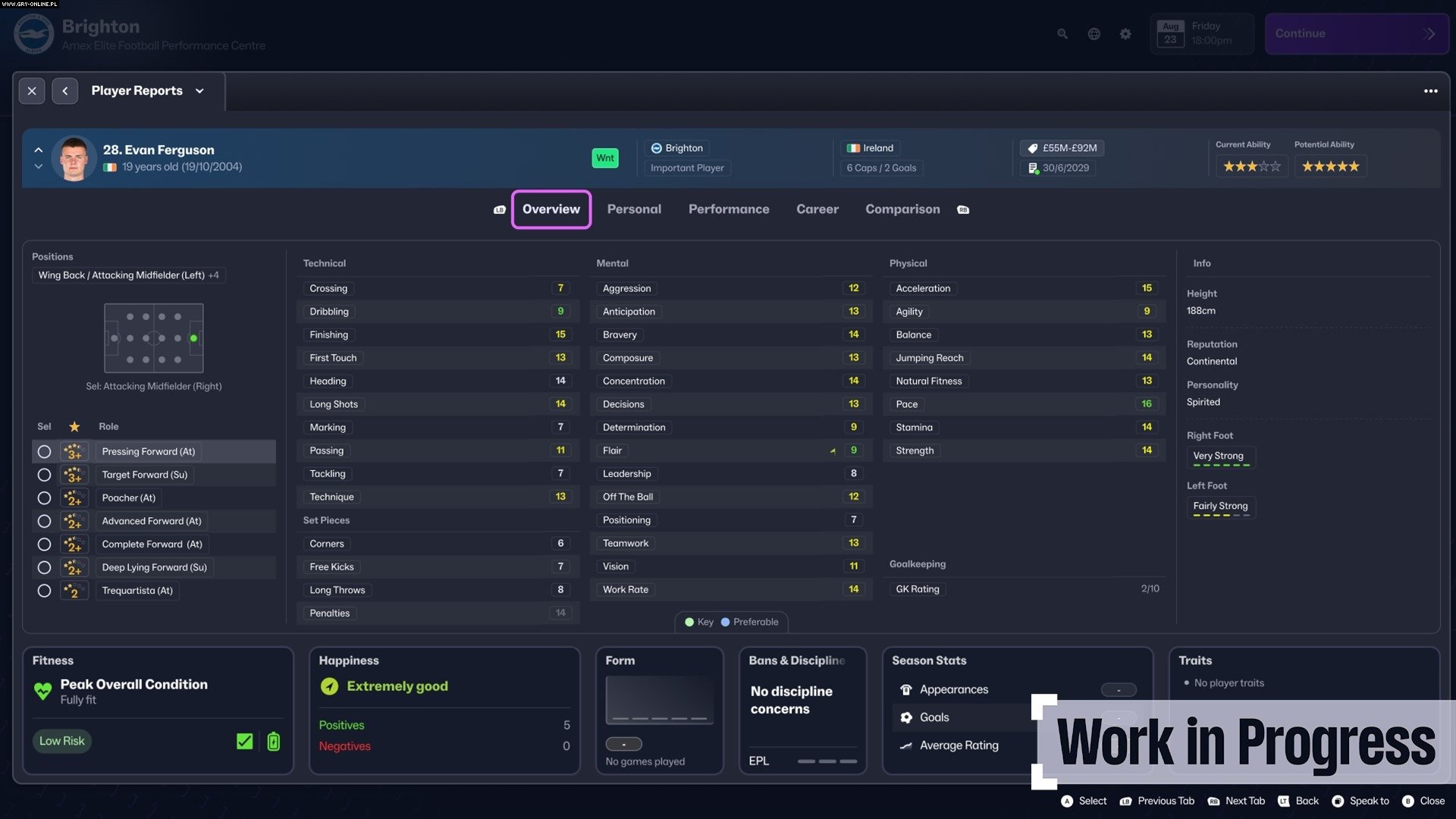This screenshot has height=819, width=1456.
Task: Switch to the Performance tab
Action: 728,209
